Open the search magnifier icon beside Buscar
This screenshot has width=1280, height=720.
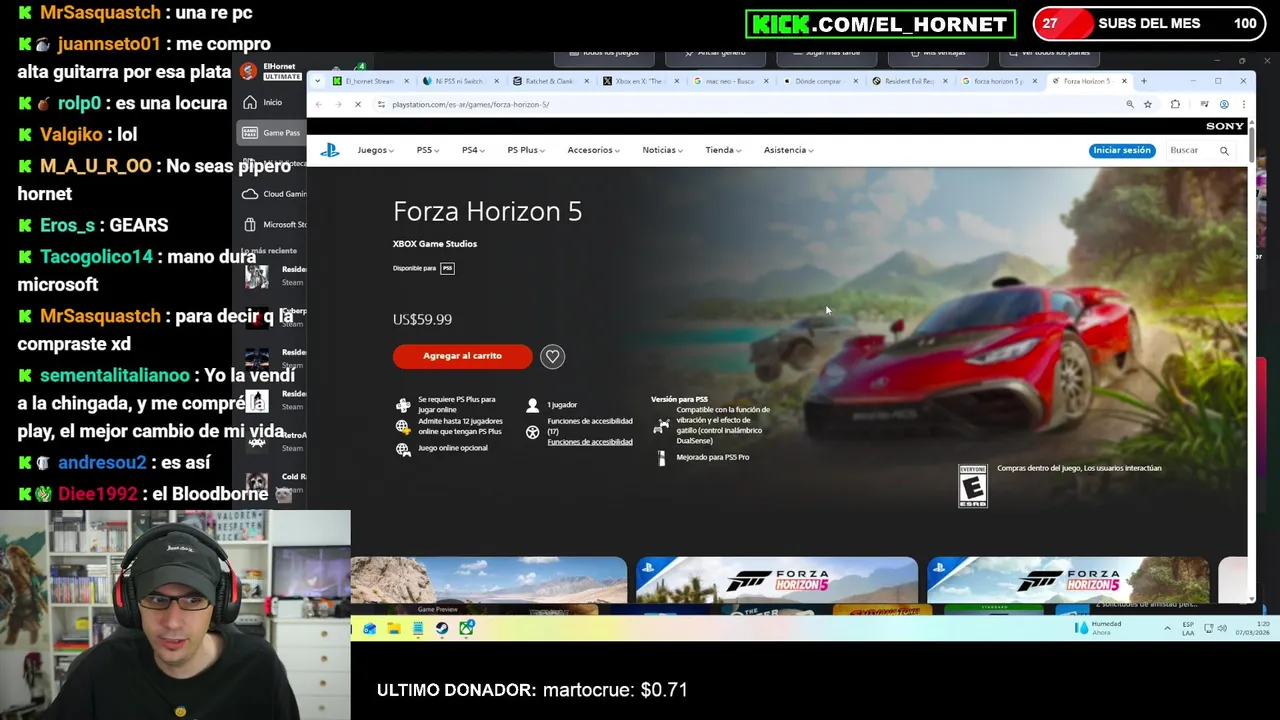pos(1224,150)
